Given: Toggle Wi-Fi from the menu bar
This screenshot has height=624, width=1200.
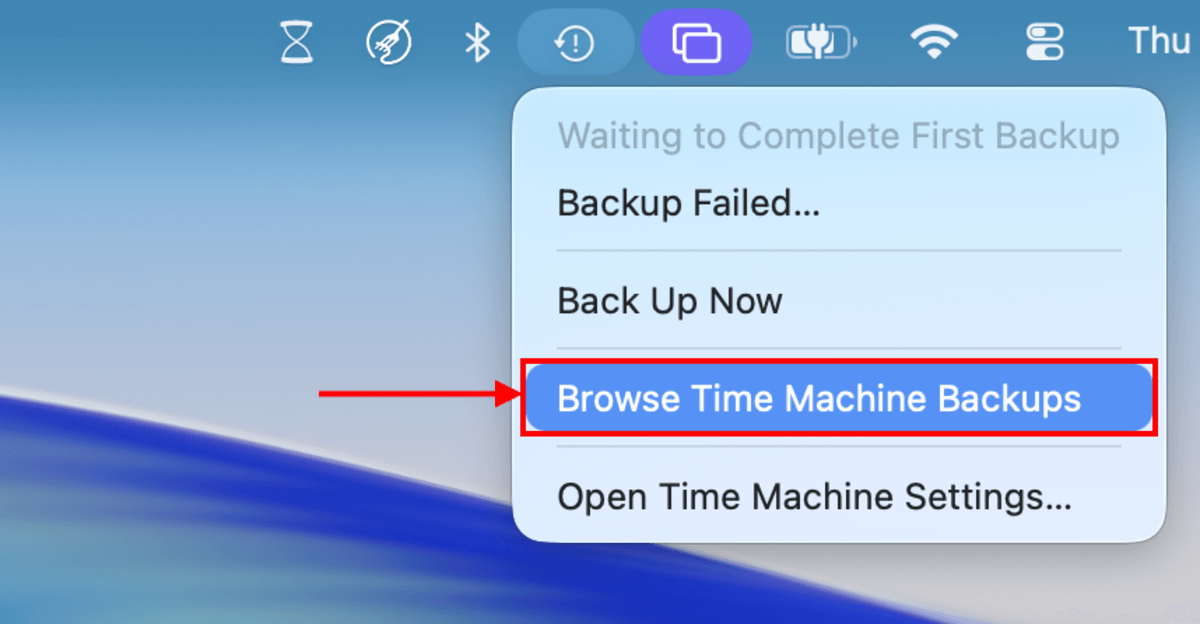Looking at the screenshot, I should tap(934, 41).
